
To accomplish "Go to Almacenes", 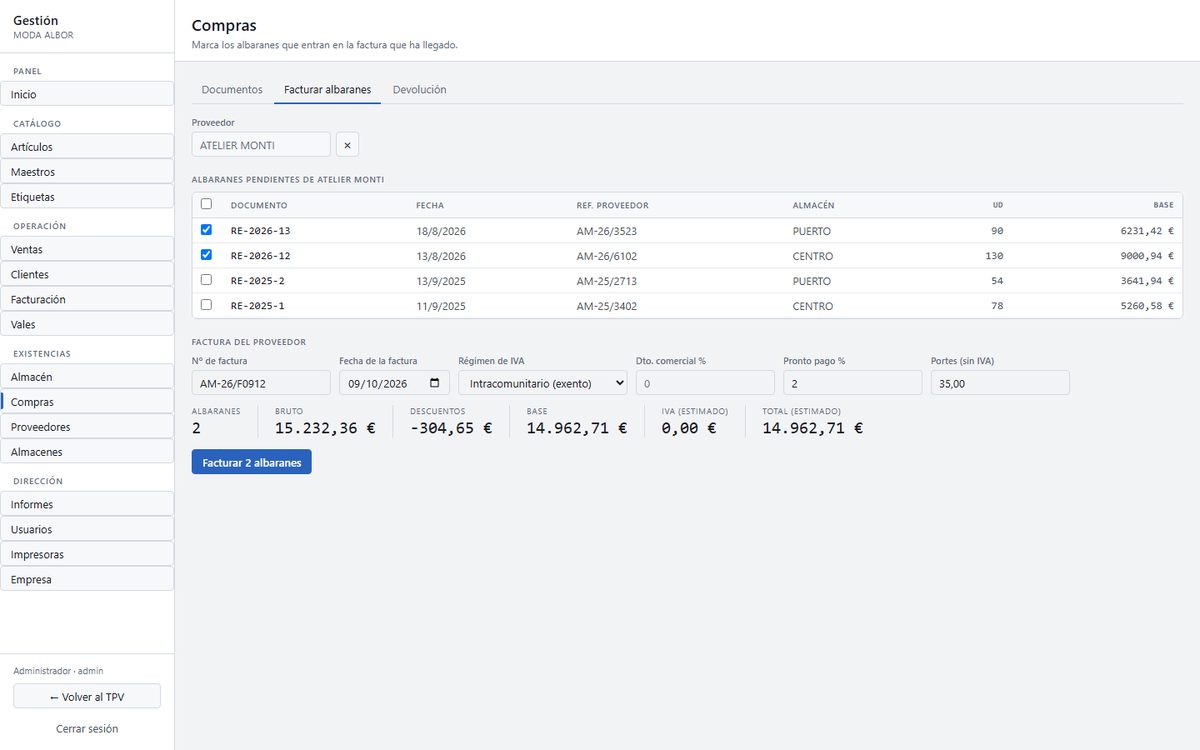I will 87,452.
